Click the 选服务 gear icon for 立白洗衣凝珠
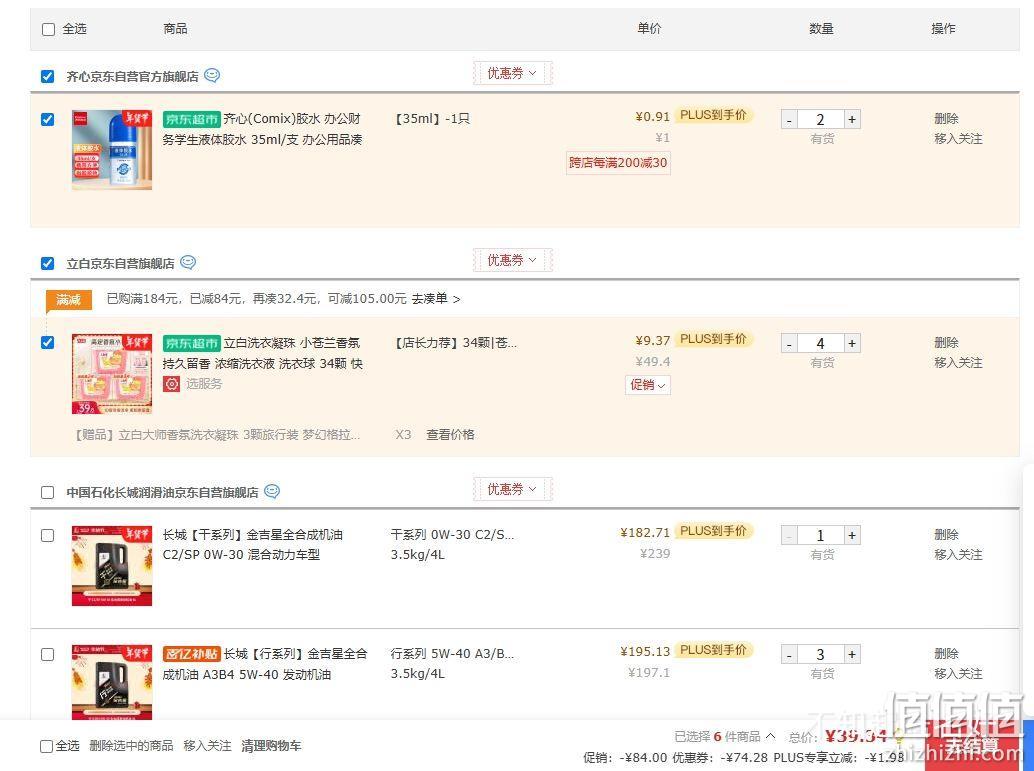The image size is (1034, 771). coord(171,384)
